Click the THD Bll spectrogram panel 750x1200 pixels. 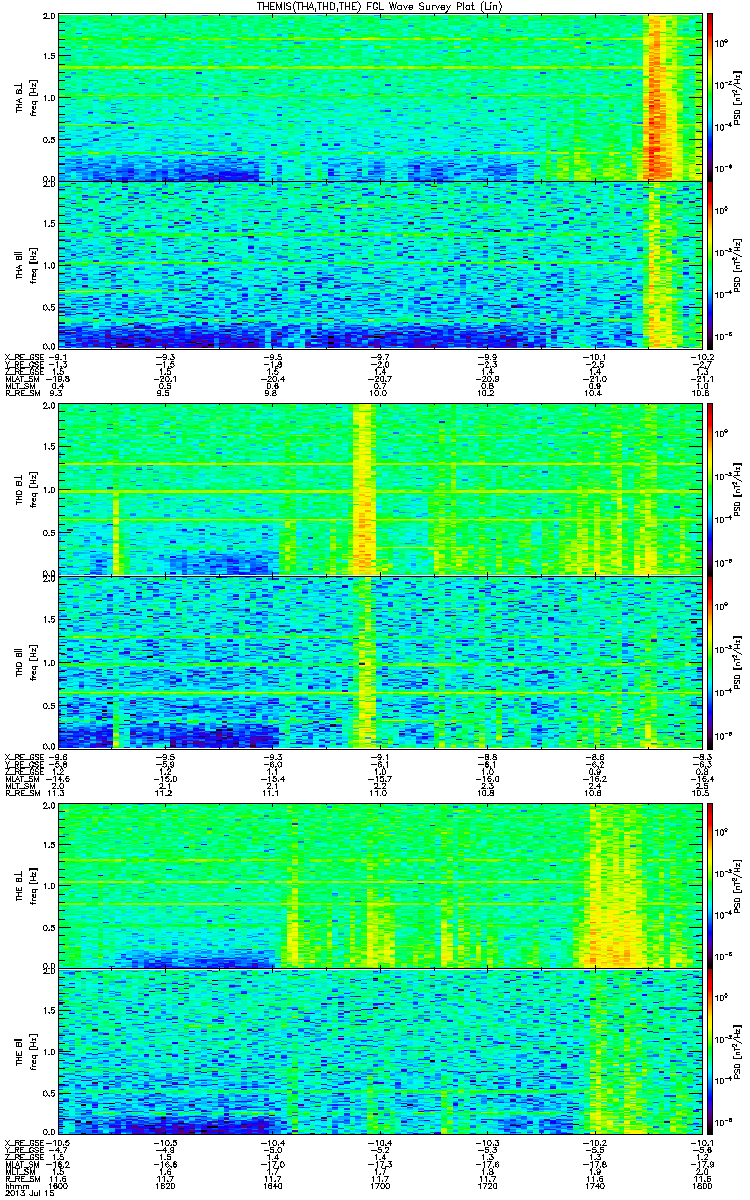380,662
